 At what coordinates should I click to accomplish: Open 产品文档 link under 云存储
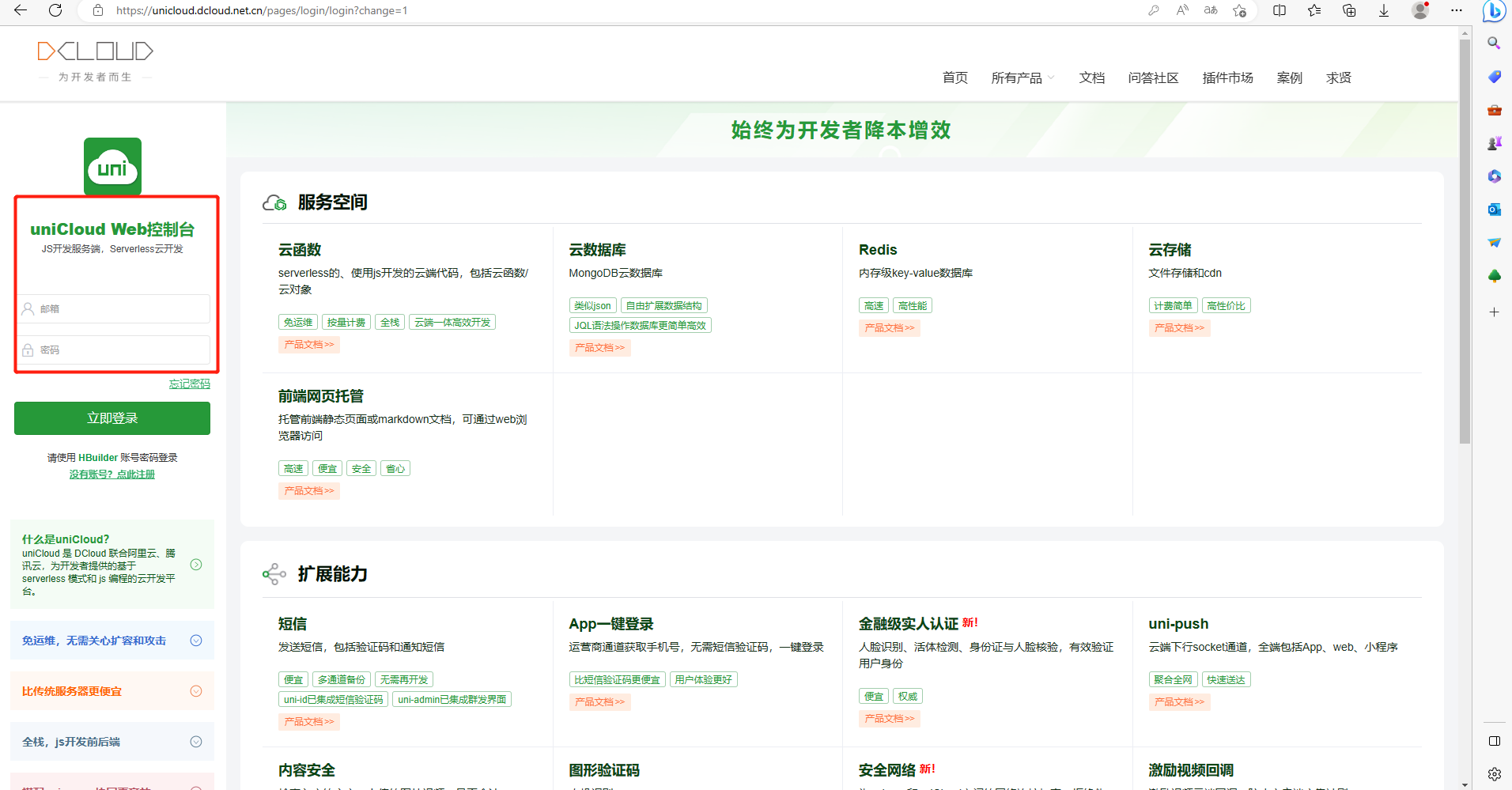pyautogui.click(x=1179, y=328)
